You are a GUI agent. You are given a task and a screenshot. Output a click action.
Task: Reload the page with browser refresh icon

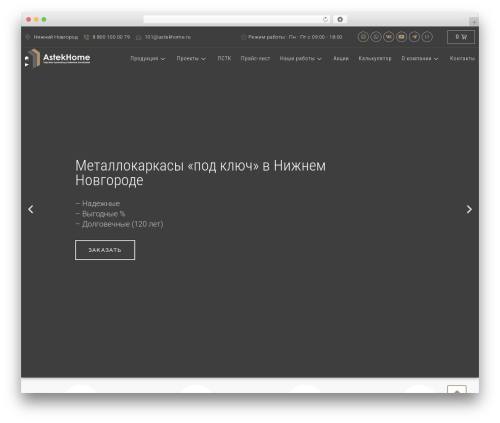(x=325, y=19)
